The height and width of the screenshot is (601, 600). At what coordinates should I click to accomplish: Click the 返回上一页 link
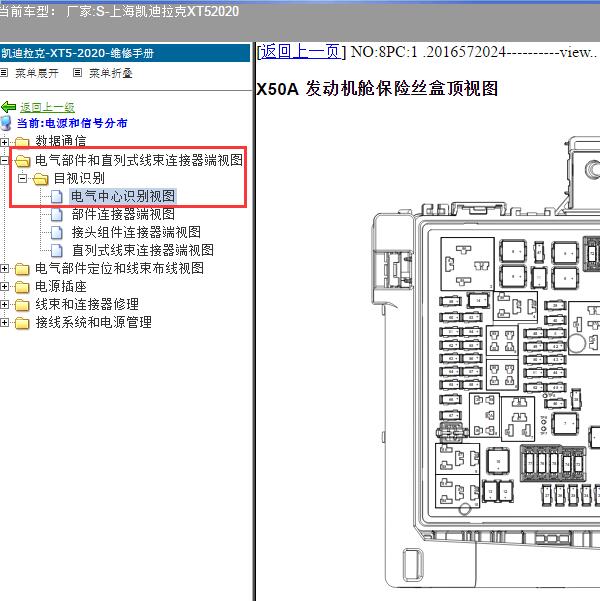301,51
